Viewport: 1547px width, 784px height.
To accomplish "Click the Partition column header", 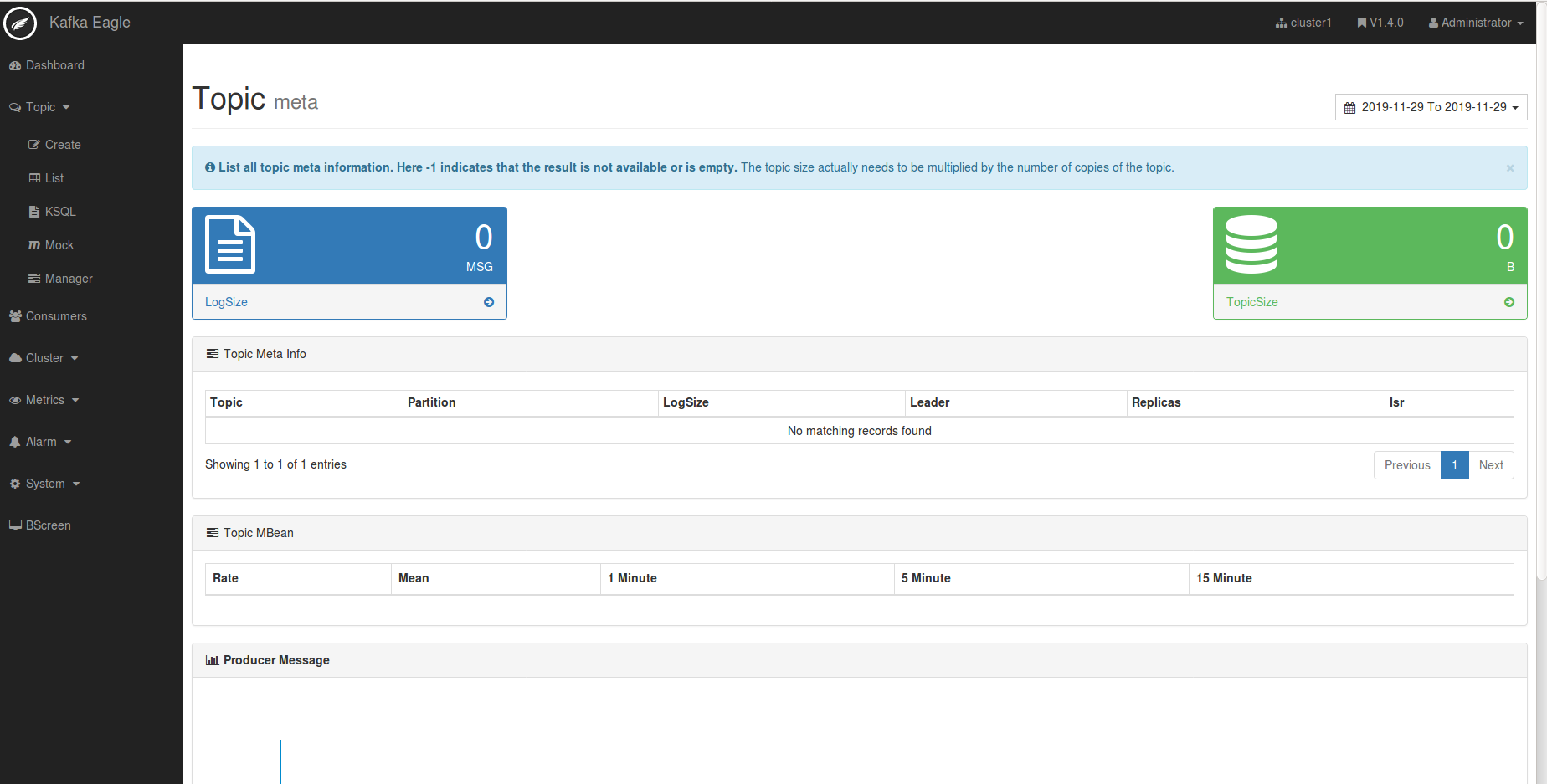I will coord(531,402).
